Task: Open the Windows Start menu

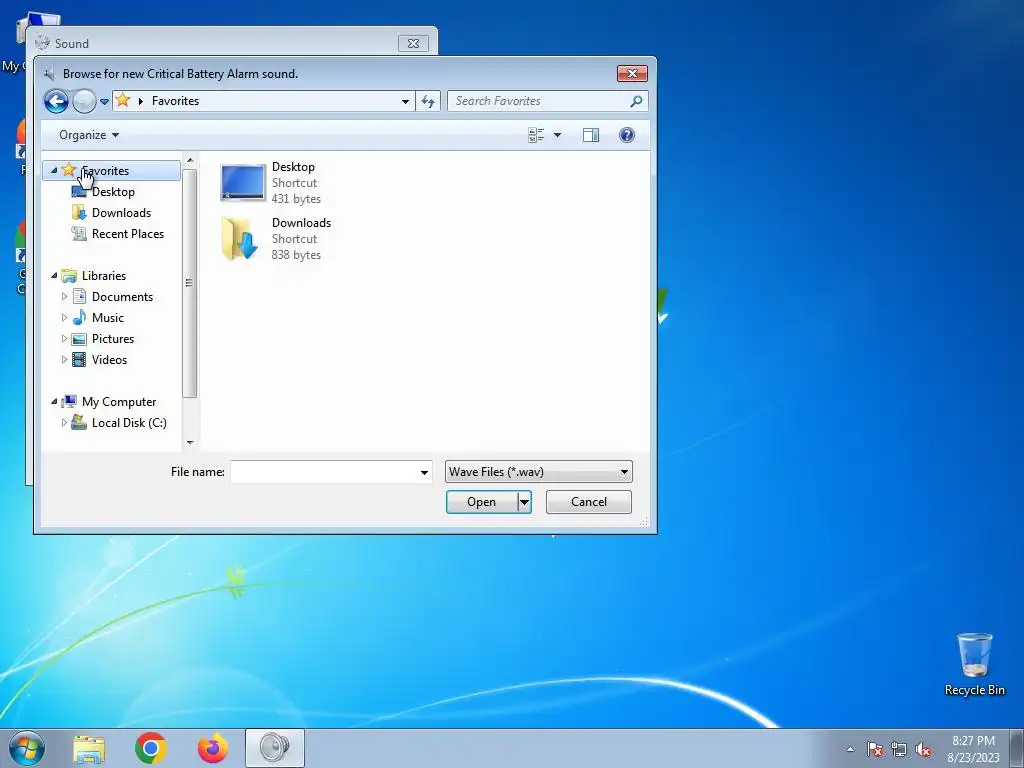Action: (27, 748)
